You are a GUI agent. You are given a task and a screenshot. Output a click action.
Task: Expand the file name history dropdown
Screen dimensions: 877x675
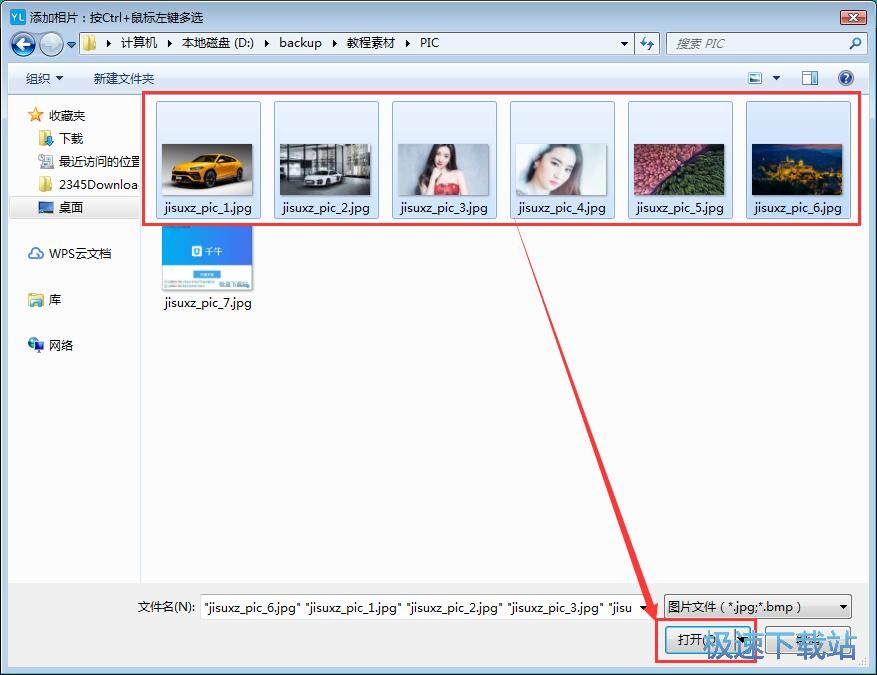pos(644,607)
